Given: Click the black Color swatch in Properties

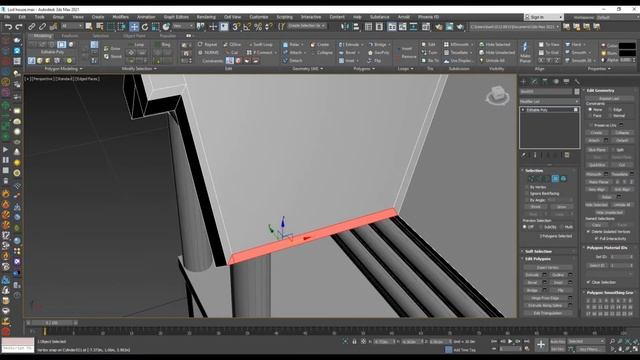Looking at the screenshot, I should pos(627,46).
